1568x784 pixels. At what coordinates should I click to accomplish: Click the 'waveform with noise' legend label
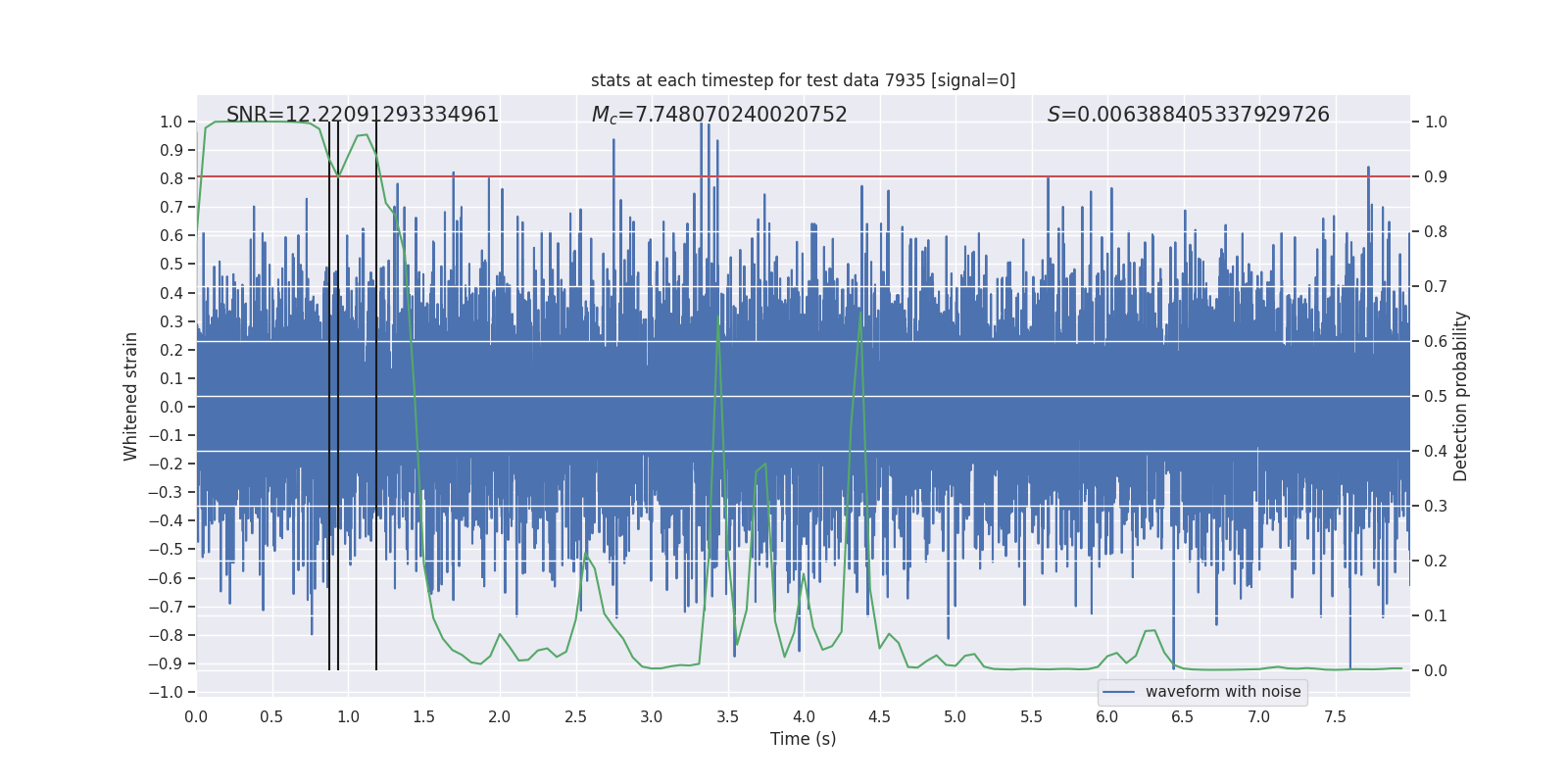coord(1223,692)
